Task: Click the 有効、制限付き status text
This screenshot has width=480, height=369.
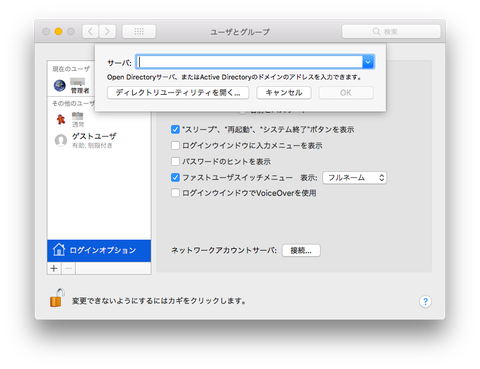Action: click(92, 145)
